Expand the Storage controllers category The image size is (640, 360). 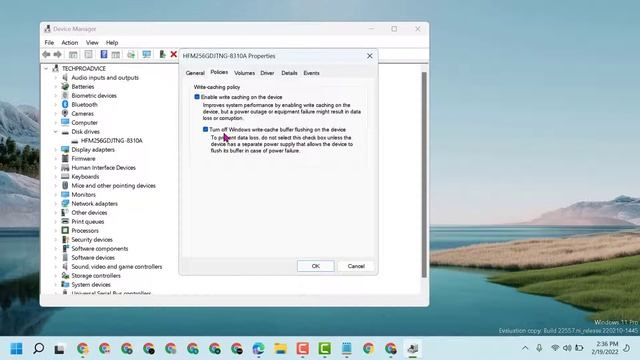coord(56,276)
